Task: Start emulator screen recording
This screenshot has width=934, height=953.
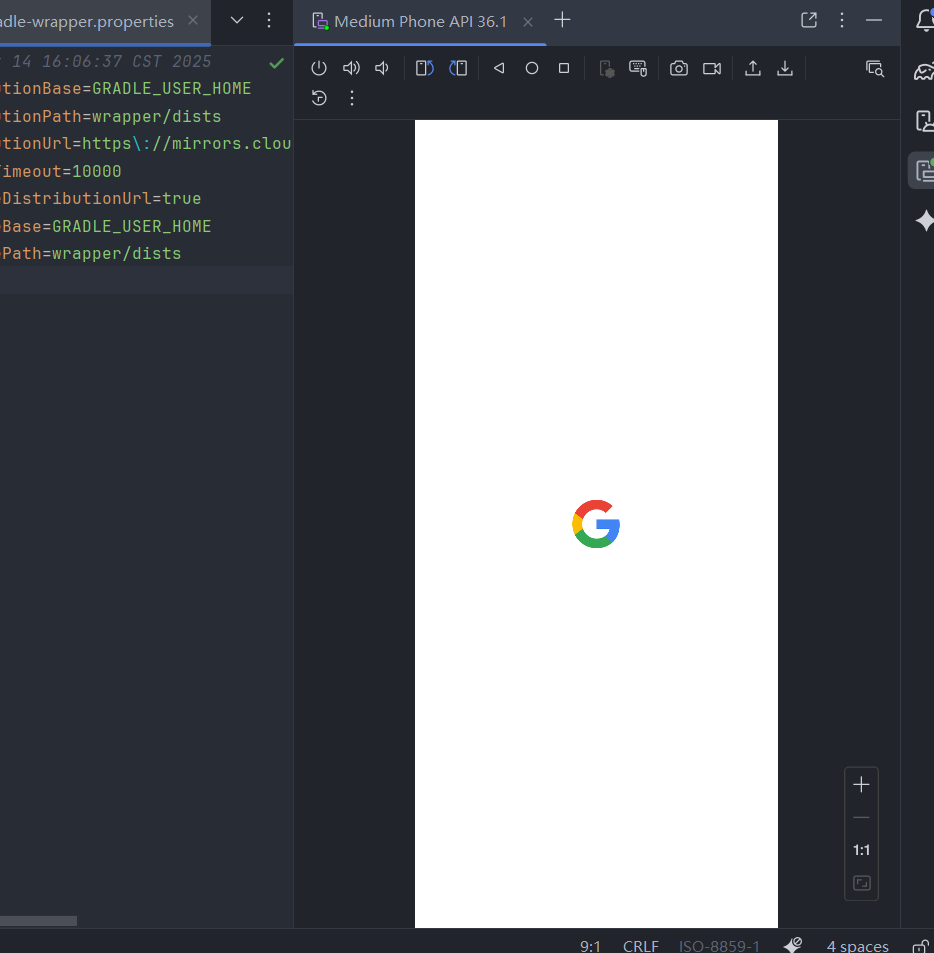Action: [712, 68]
